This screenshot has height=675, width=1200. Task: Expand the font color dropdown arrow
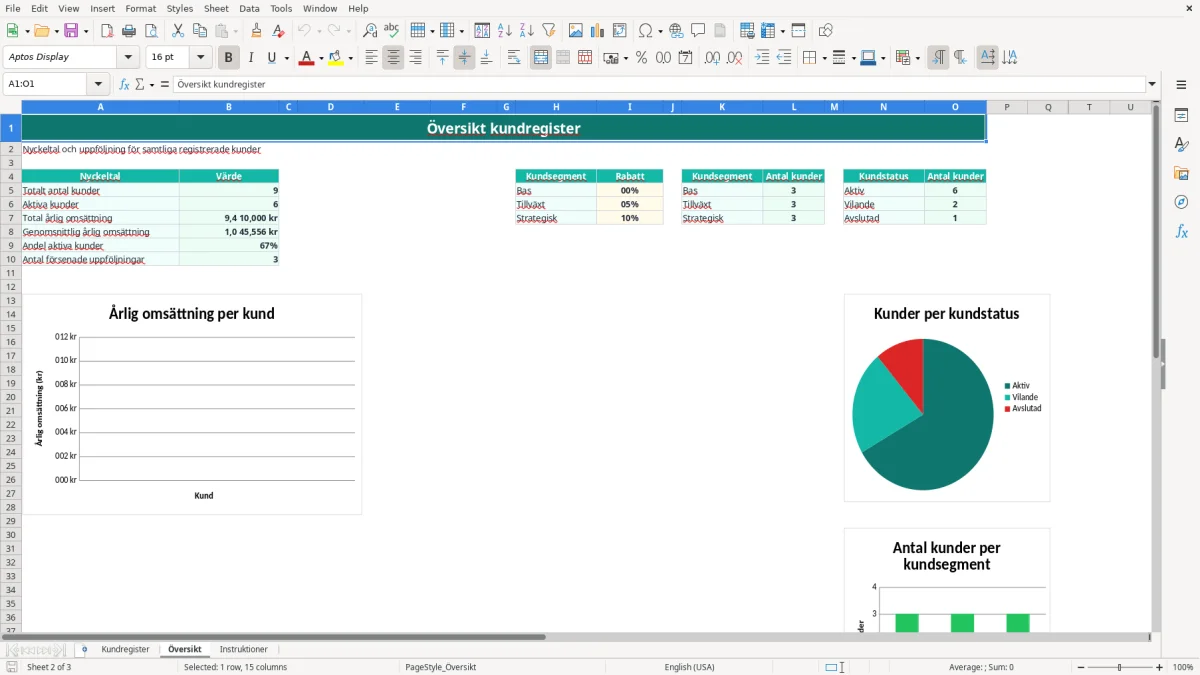tap(321, 58)
